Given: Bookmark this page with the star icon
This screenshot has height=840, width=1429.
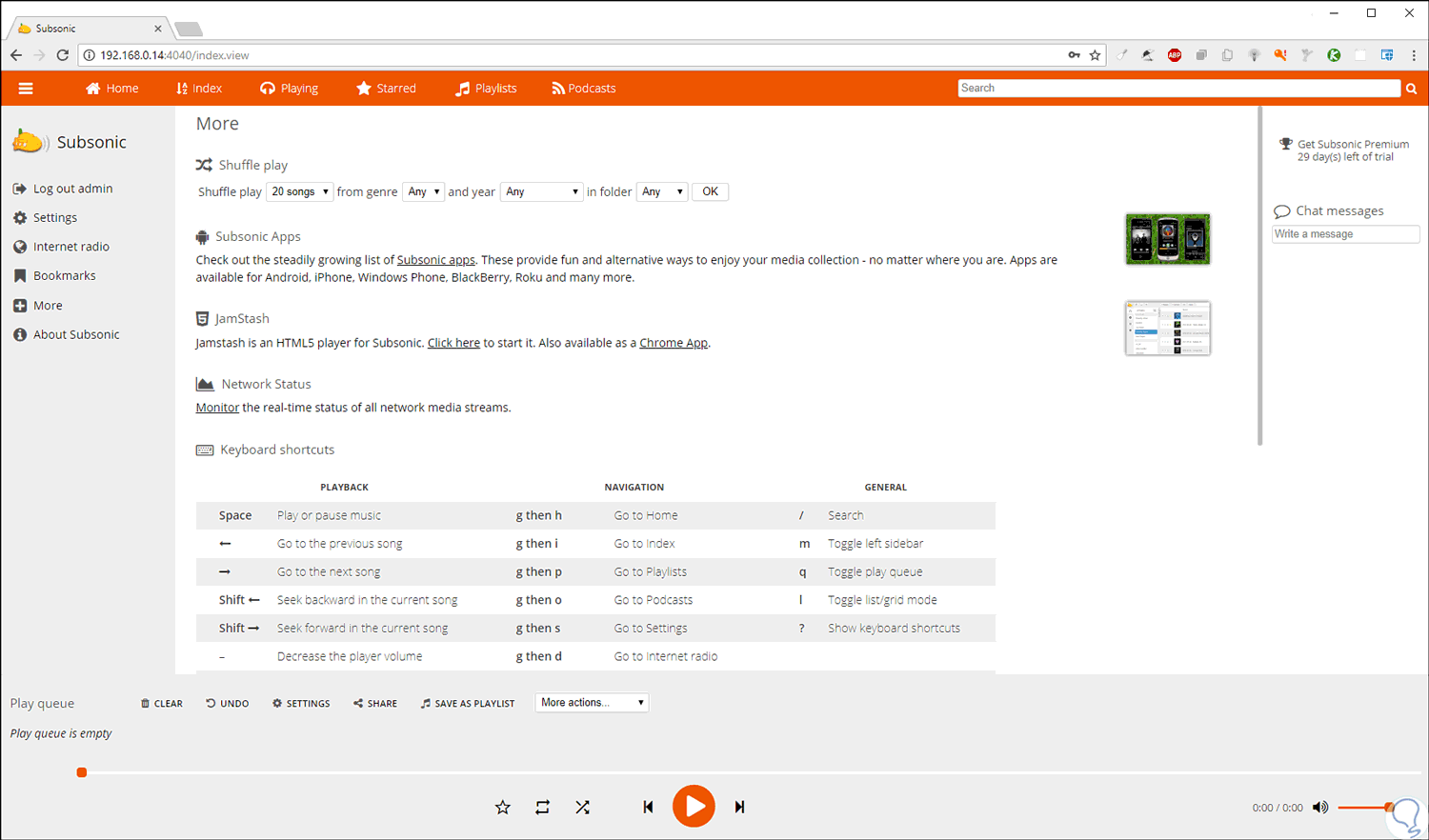Looking at the screenshot, I should click(x=1096, y=55).
